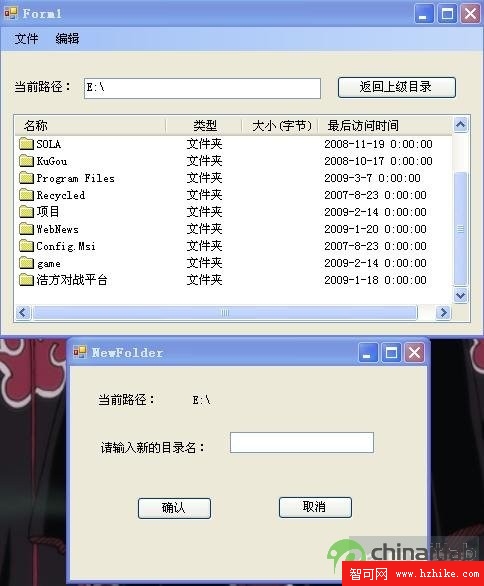Screen dimensions: 484x586
Task: Focus the new directory name field
Action: 302,442
